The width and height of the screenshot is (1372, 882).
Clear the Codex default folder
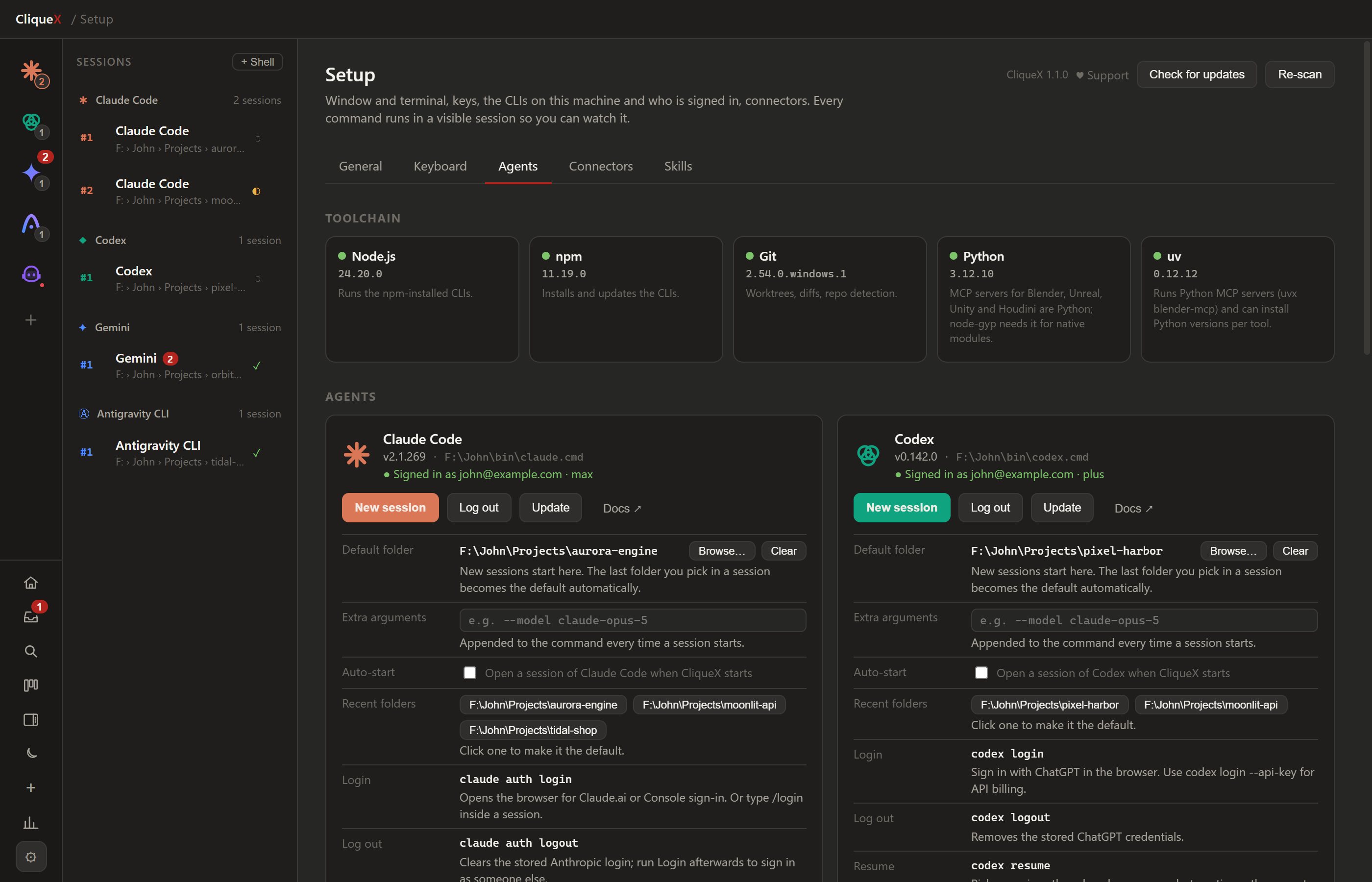pyautogui.click(x=1295, y=551)
